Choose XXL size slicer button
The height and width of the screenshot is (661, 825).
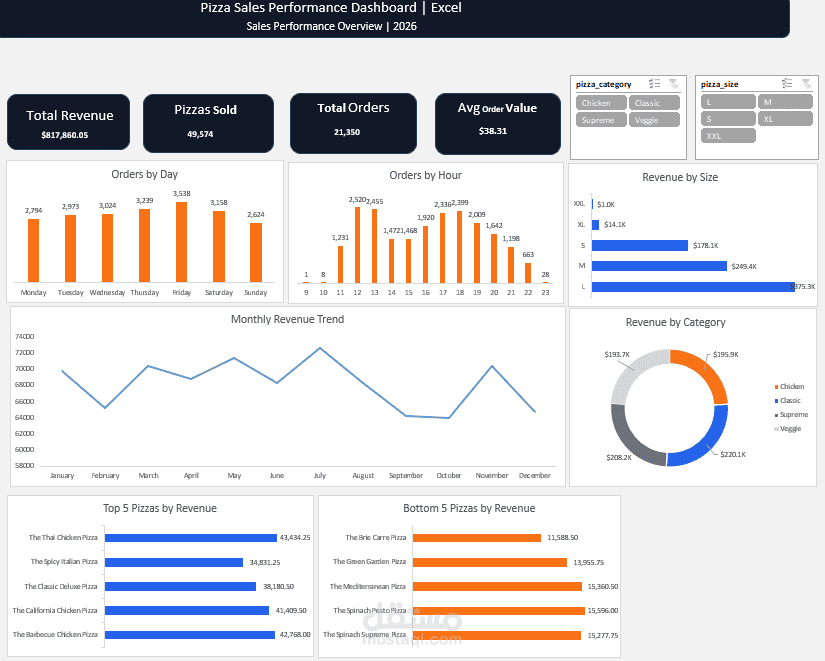728,135
